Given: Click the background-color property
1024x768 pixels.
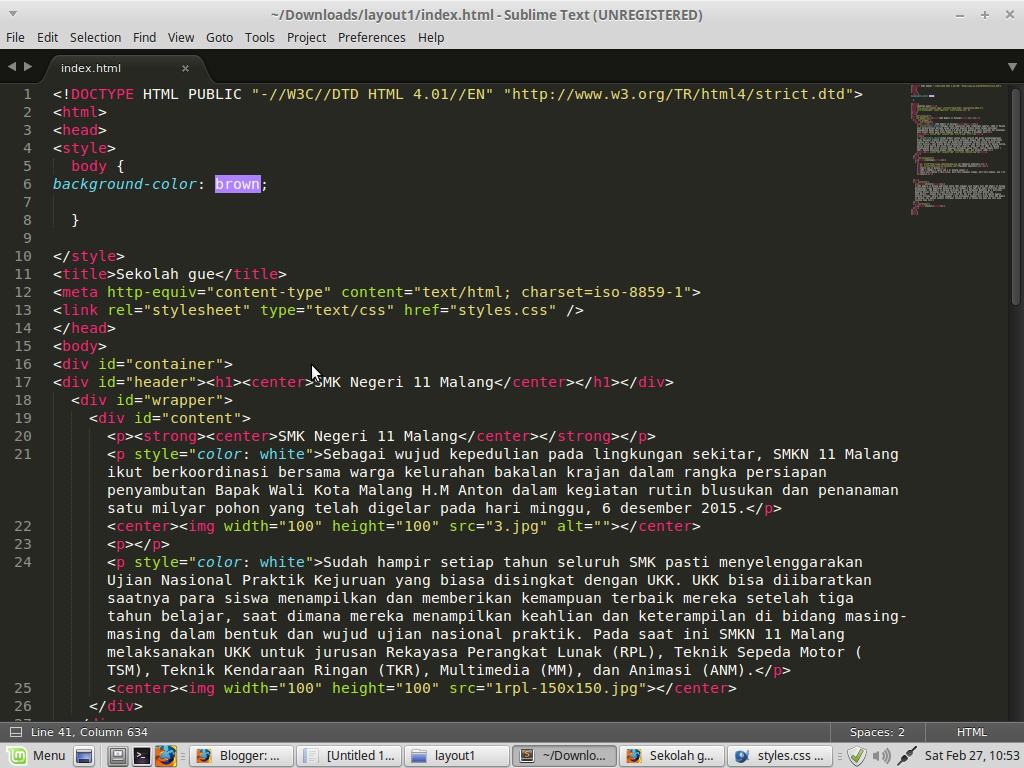Looking at the screenshot, I should (125, 184).
